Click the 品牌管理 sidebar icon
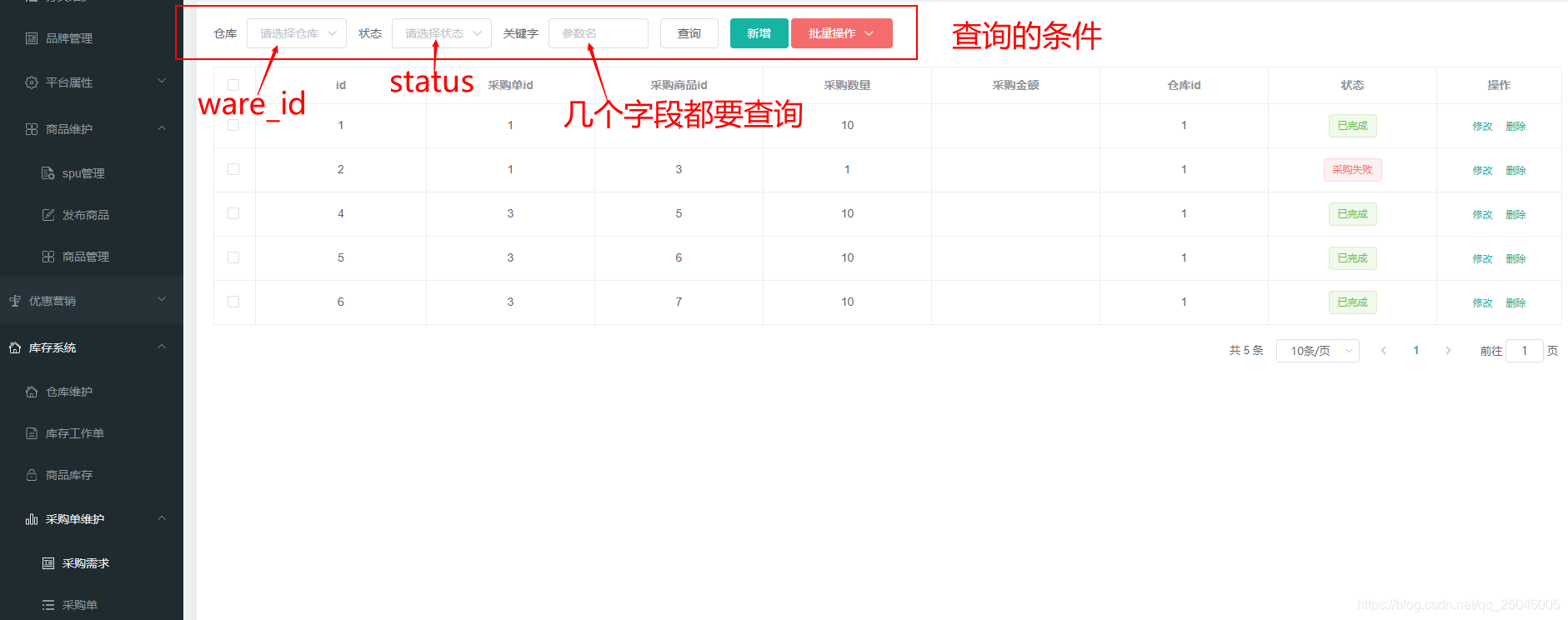The width and height of the screenshot is (1568, 620). point(32,38)
